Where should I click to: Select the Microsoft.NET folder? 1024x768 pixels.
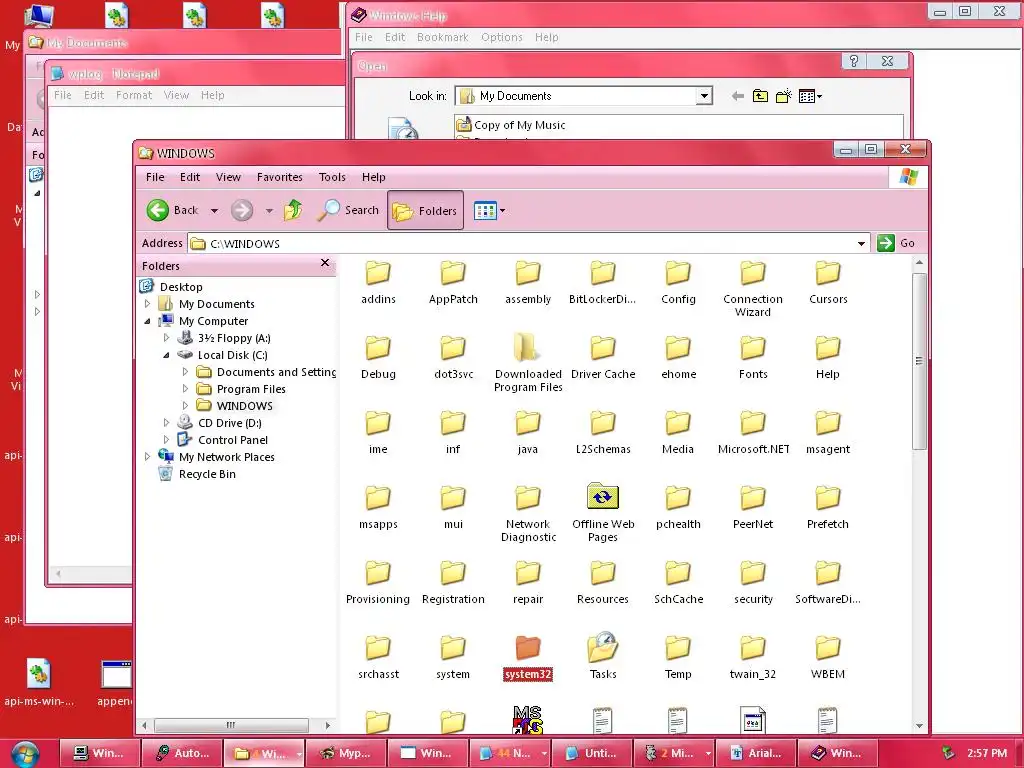tap(753, 434)
